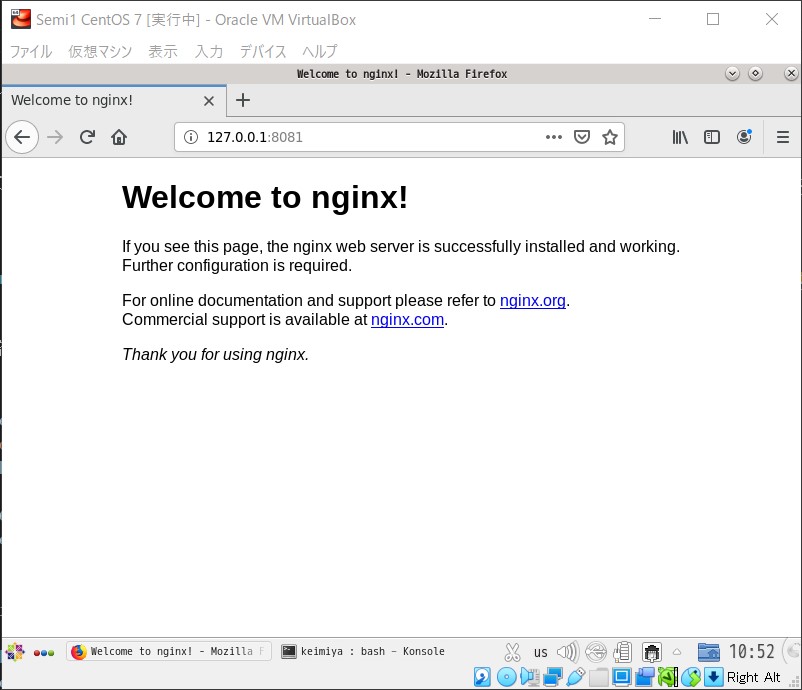The height and width of the screenshot is (690, 802).
Task: Select the Welcome to nginx! tab
Action: tap(114, 100)
